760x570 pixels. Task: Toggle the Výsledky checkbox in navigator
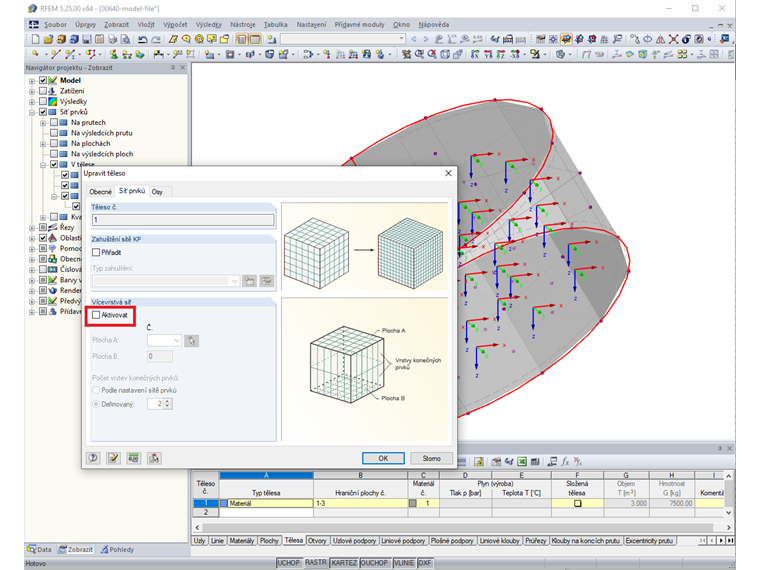(43, 101)
